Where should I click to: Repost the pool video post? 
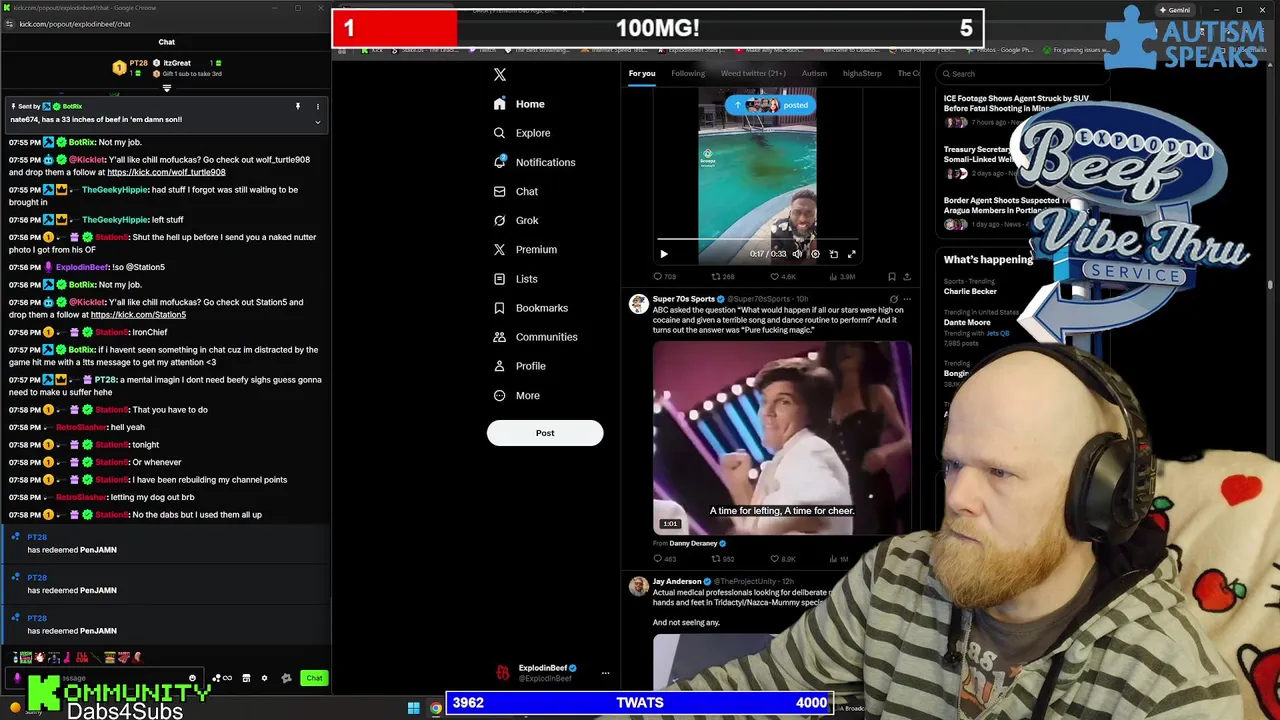point(723,276)
